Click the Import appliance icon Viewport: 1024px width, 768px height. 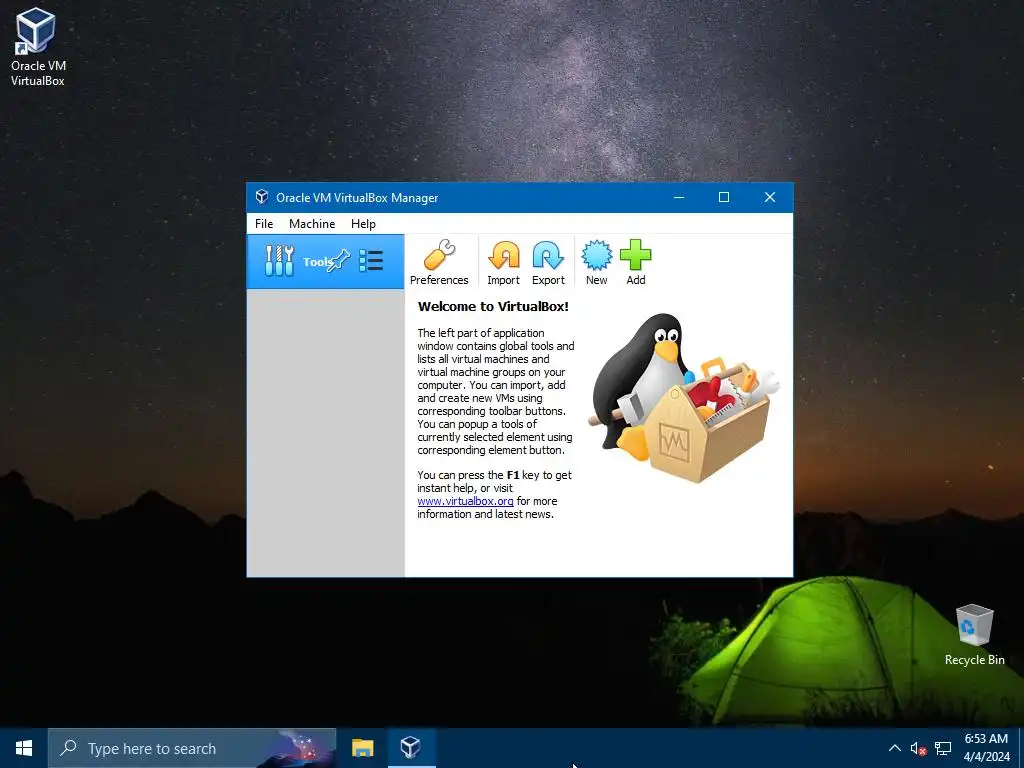tap(504, 262)
